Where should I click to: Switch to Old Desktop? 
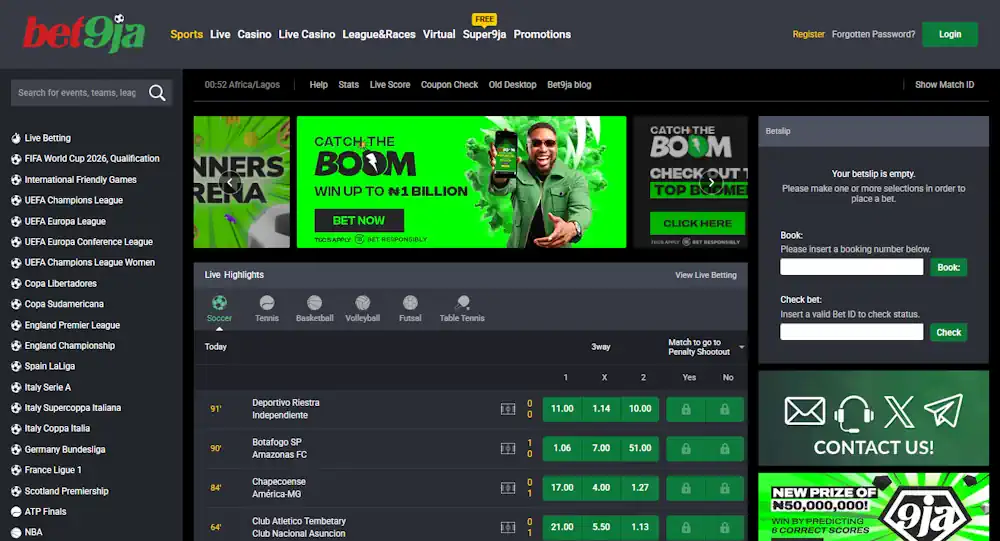pyautogui.click(x=512, y=85)
